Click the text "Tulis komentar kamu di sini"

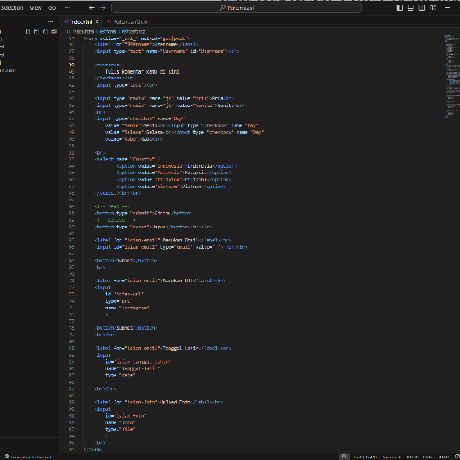click(142, 72)
